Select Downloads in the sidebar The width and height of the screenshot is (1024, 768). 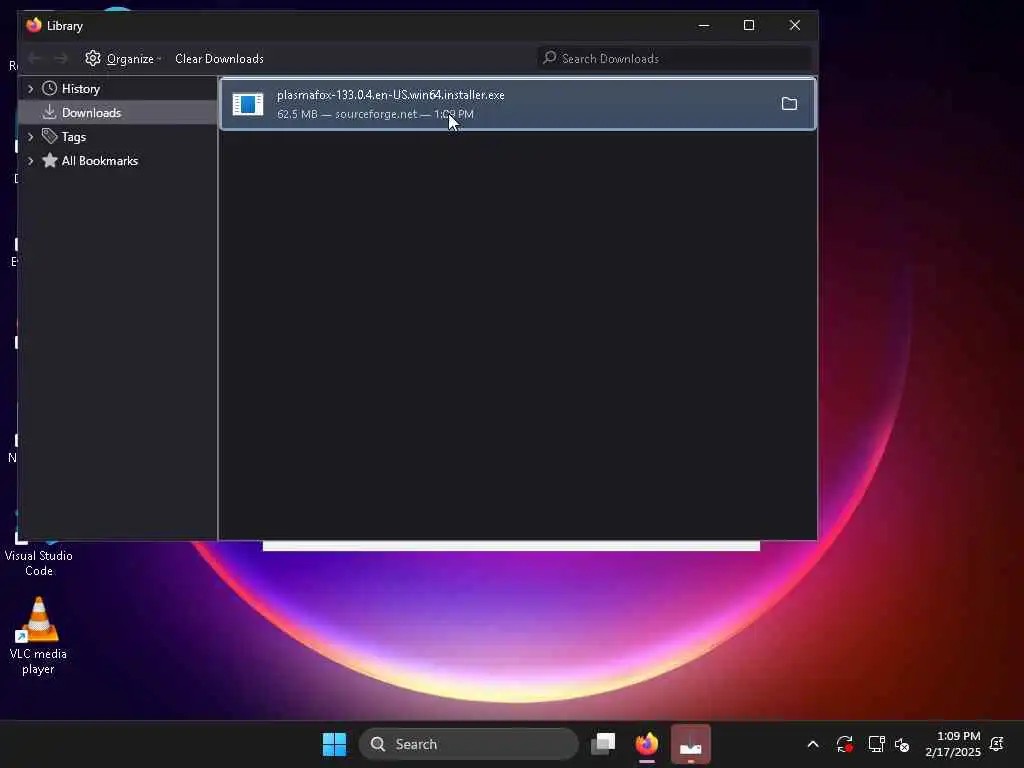click(118, 112)
